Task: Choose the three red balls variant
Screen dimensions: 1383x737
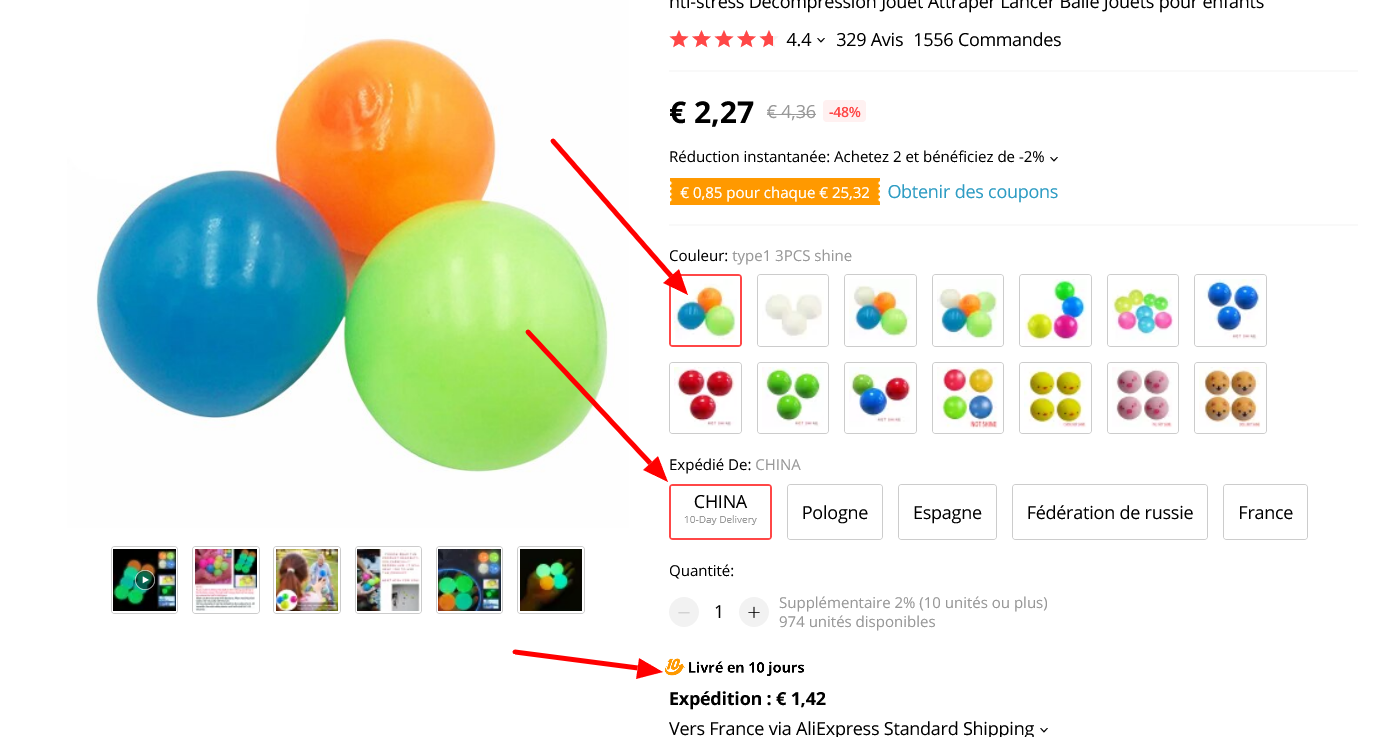Action: pos(705,398)
